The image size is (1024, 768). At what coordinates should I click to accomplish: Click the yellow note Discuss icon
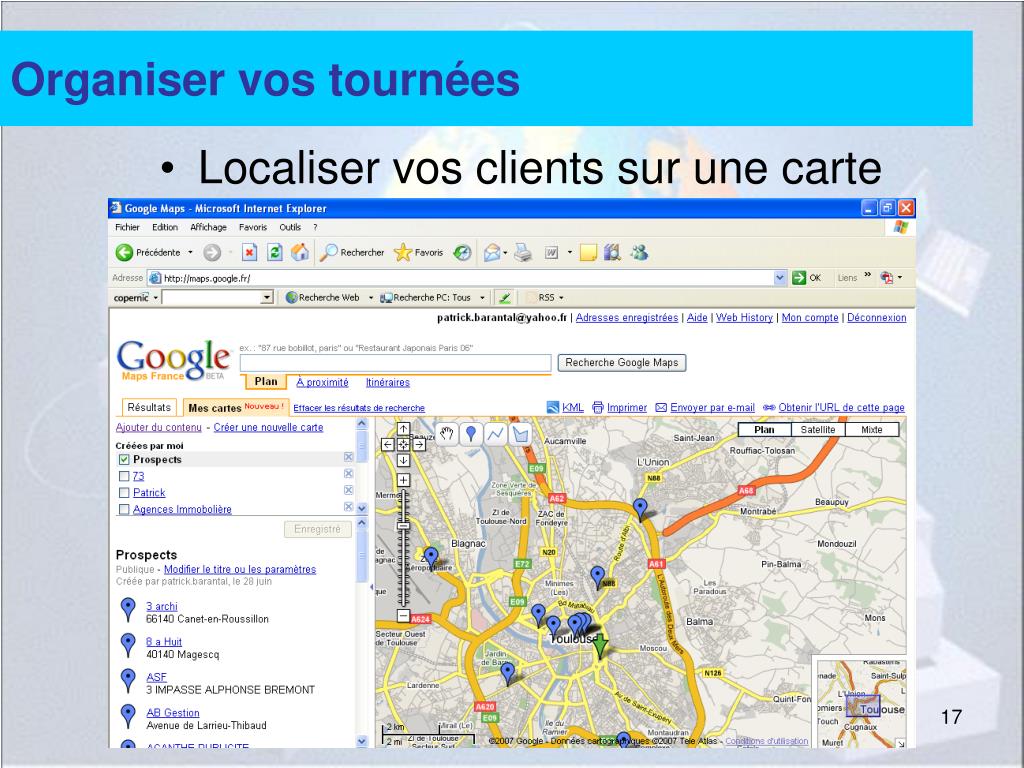tap(588, 253)
